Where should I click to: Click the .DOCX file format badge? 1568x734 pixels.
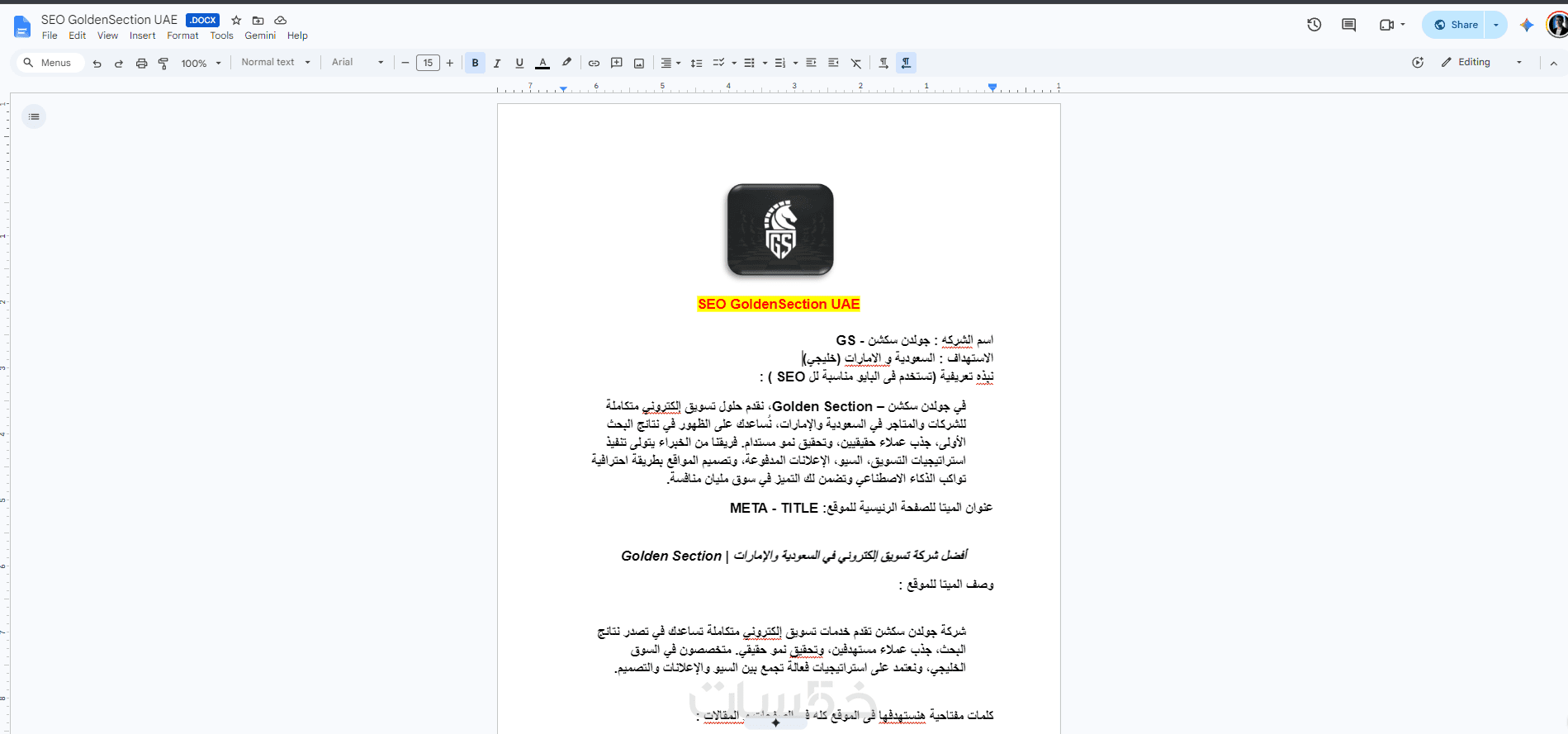pyautogui.click(x=202, y=20)
